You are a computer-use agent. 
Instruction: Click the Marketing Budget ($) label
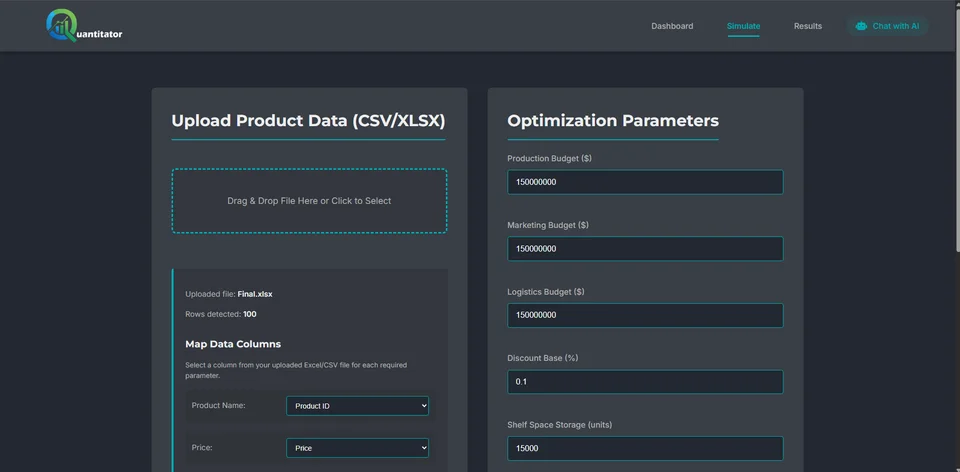548,225
